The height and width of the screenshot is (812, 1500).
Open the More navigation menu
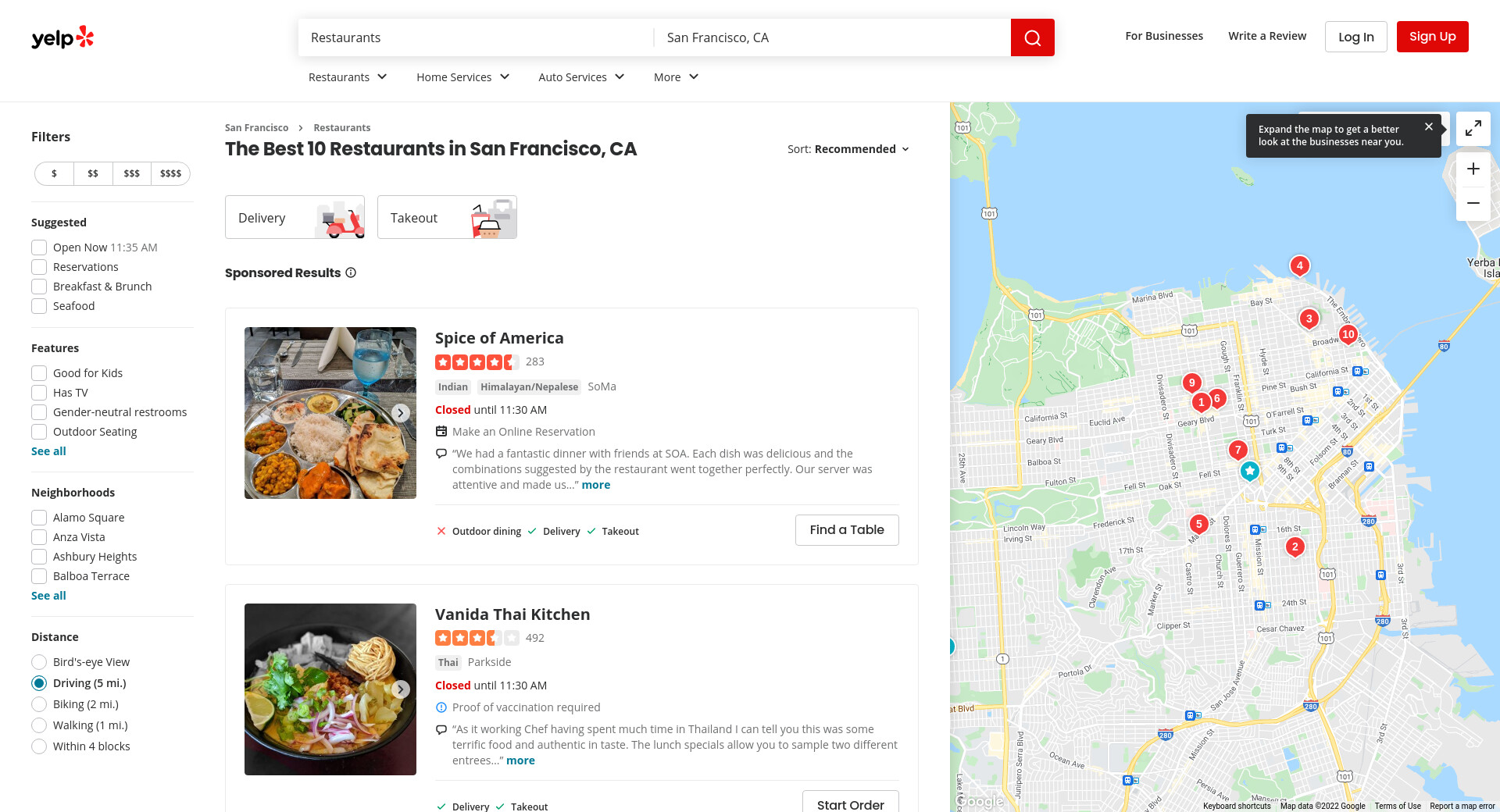tap(676, 77)
